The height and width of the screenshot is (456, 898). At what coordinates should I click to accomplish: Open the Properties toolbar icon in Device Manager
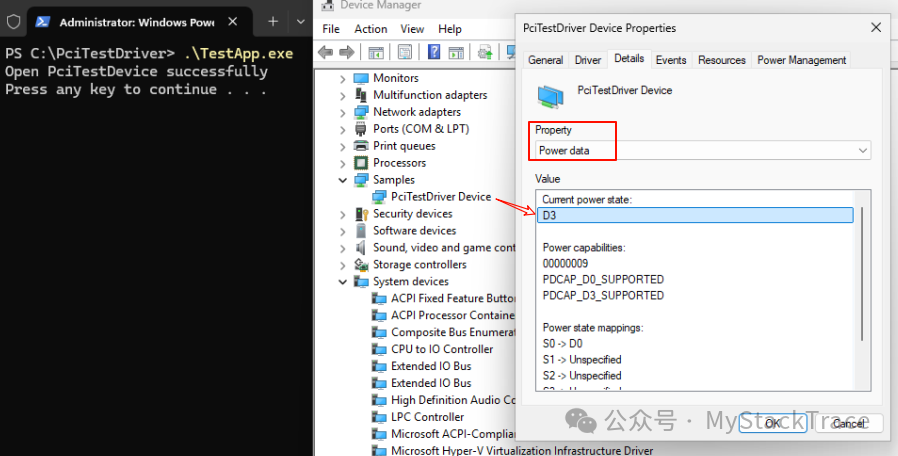(405, 53)
